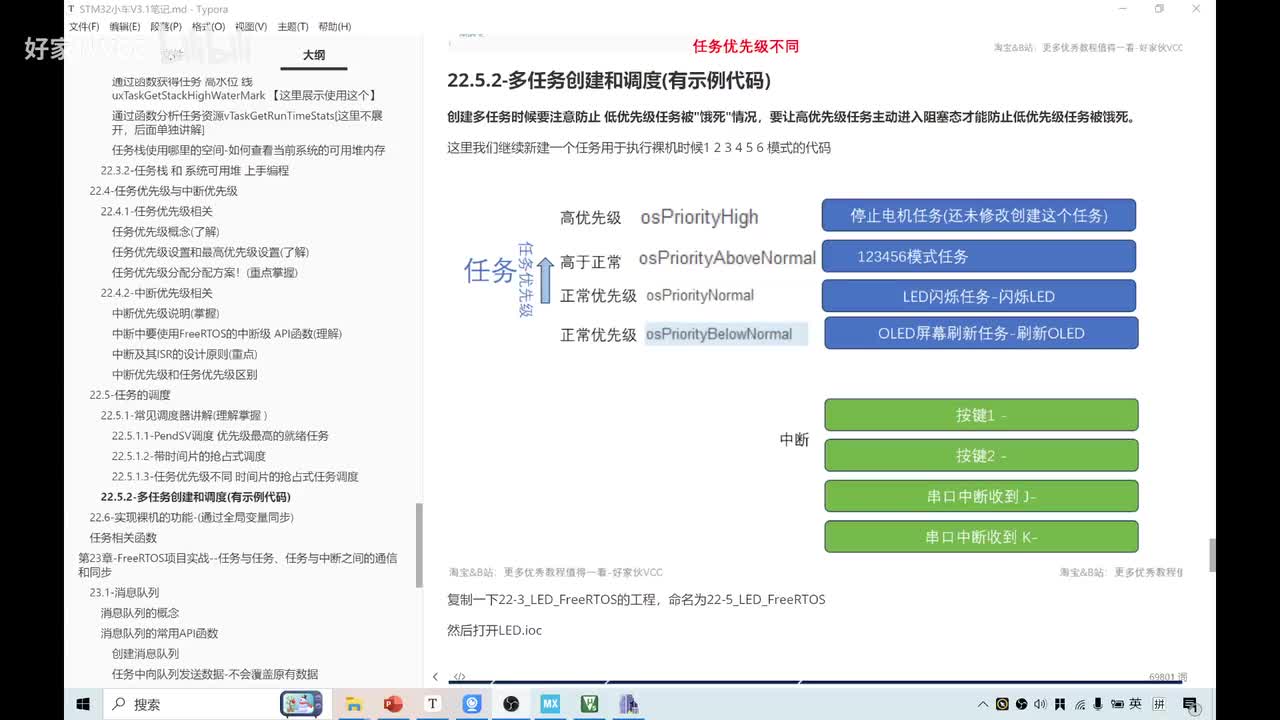The width and height of the screenshot is (1280, 720).
Task: Open the 视图(V) menu
Action: (x=250, y=27)
